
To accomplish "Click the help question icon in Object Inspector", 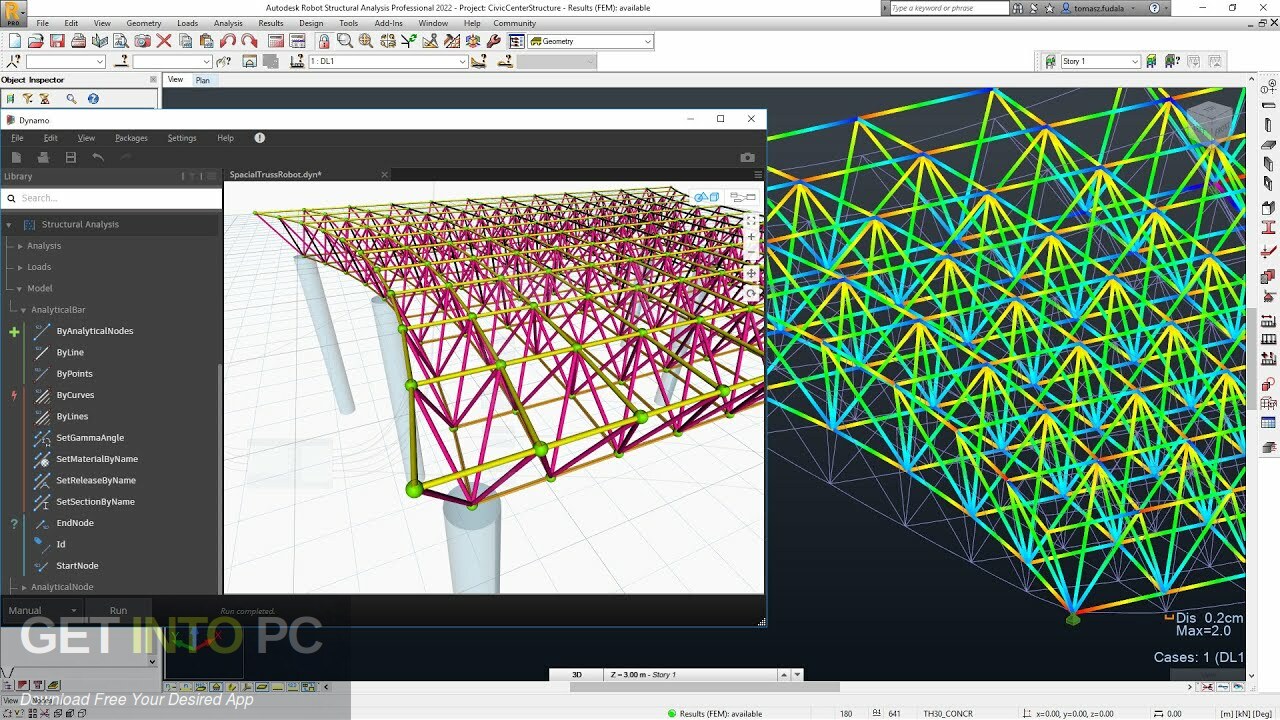I will point(93,99).
